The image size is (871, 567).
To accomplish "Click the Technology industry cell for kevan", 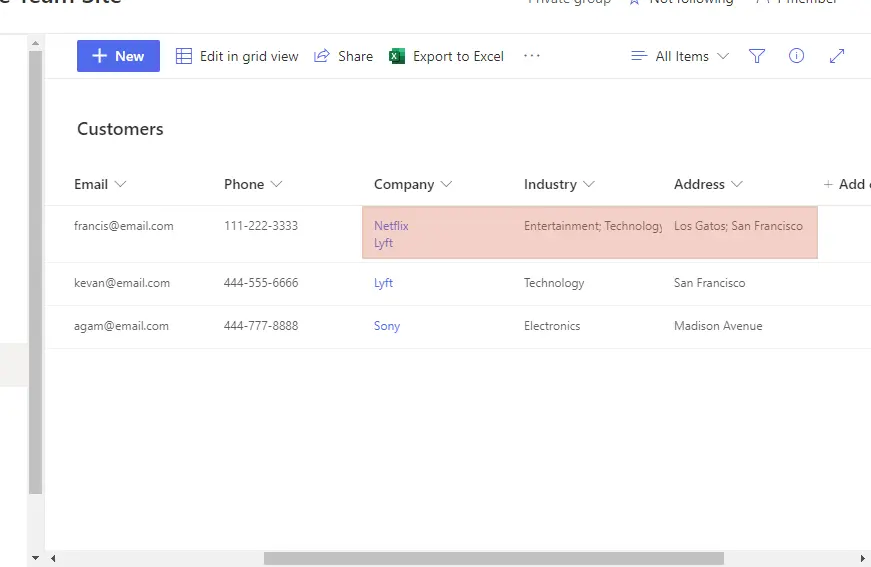I will click(x=554, y=283).
